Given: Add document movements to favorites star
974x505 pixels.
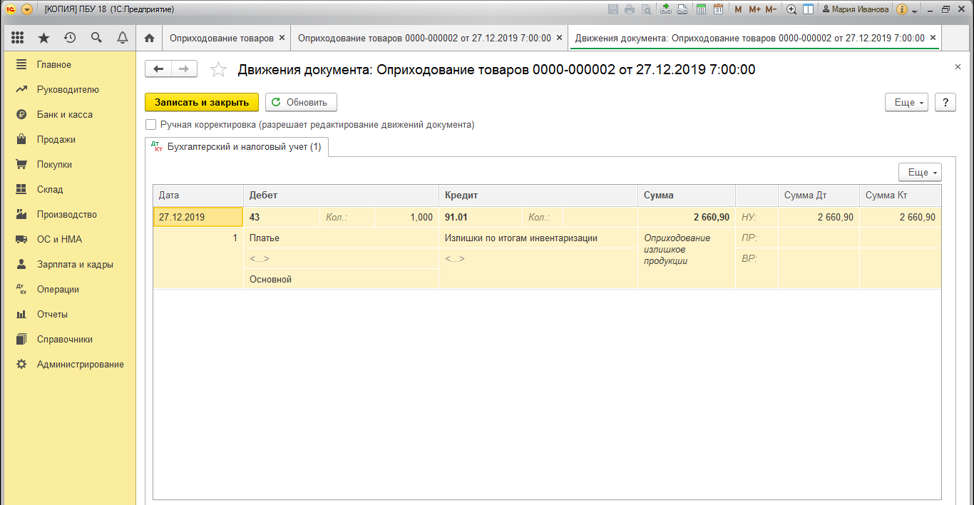Looking at the screenshot, I should tap(218, 70).
